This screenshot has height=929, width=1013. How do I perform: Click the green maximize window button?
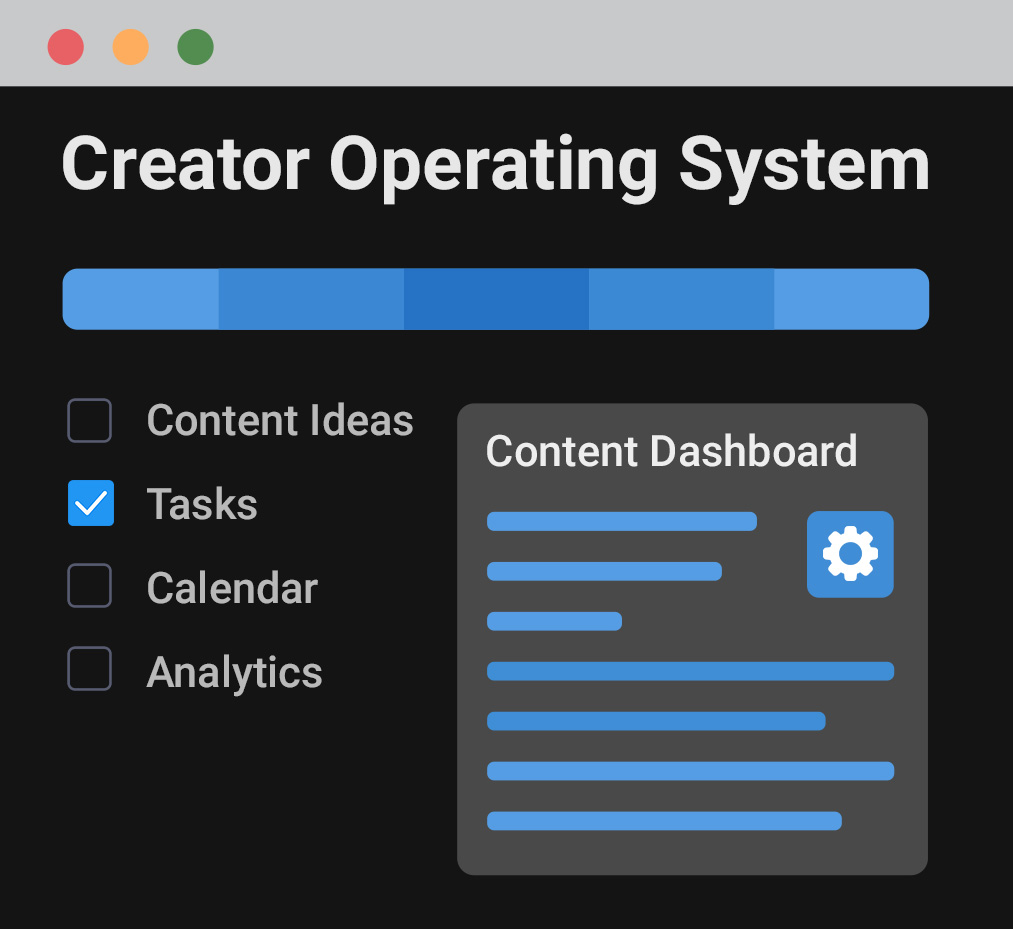click(x=196, y=47)
